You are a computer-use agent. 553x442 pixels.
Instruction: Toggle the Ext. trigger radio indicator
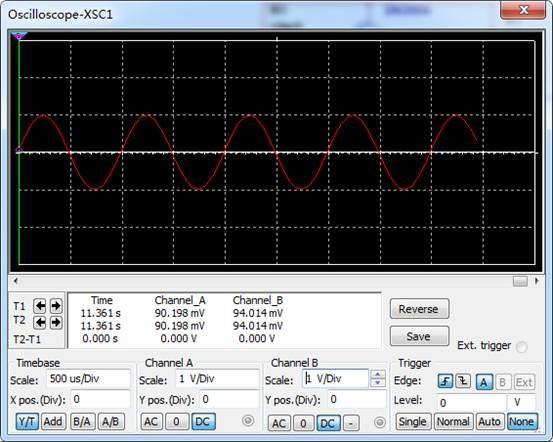[x=522, y=347]
